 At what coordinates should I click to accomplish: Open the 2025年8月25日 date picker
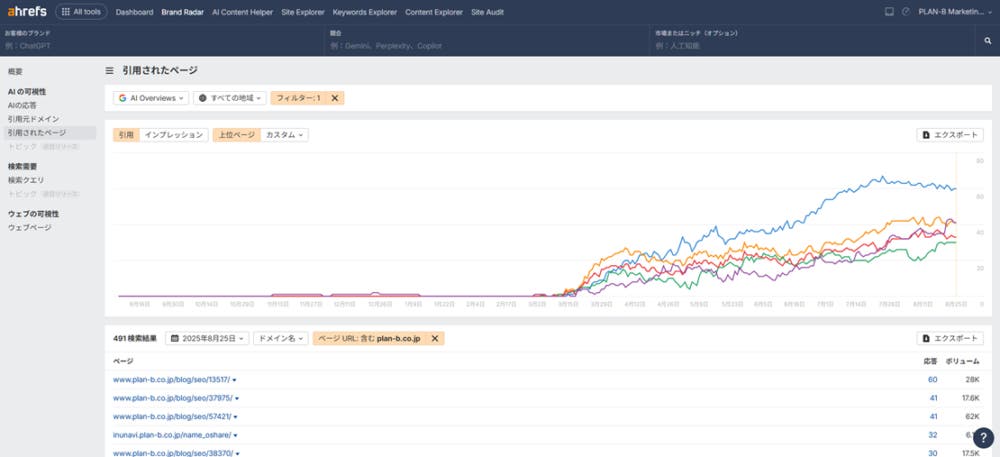(x=207, y=339)
